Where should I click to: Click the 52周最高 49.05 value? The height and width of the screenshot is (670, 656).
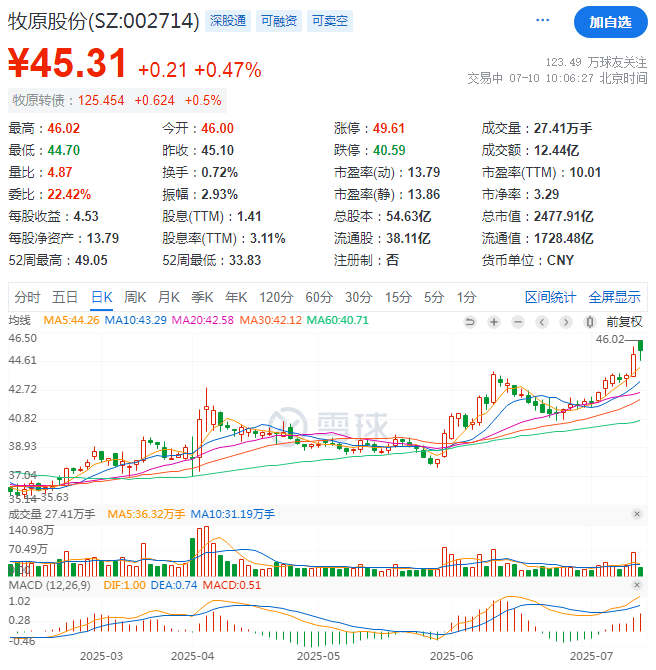91,260
